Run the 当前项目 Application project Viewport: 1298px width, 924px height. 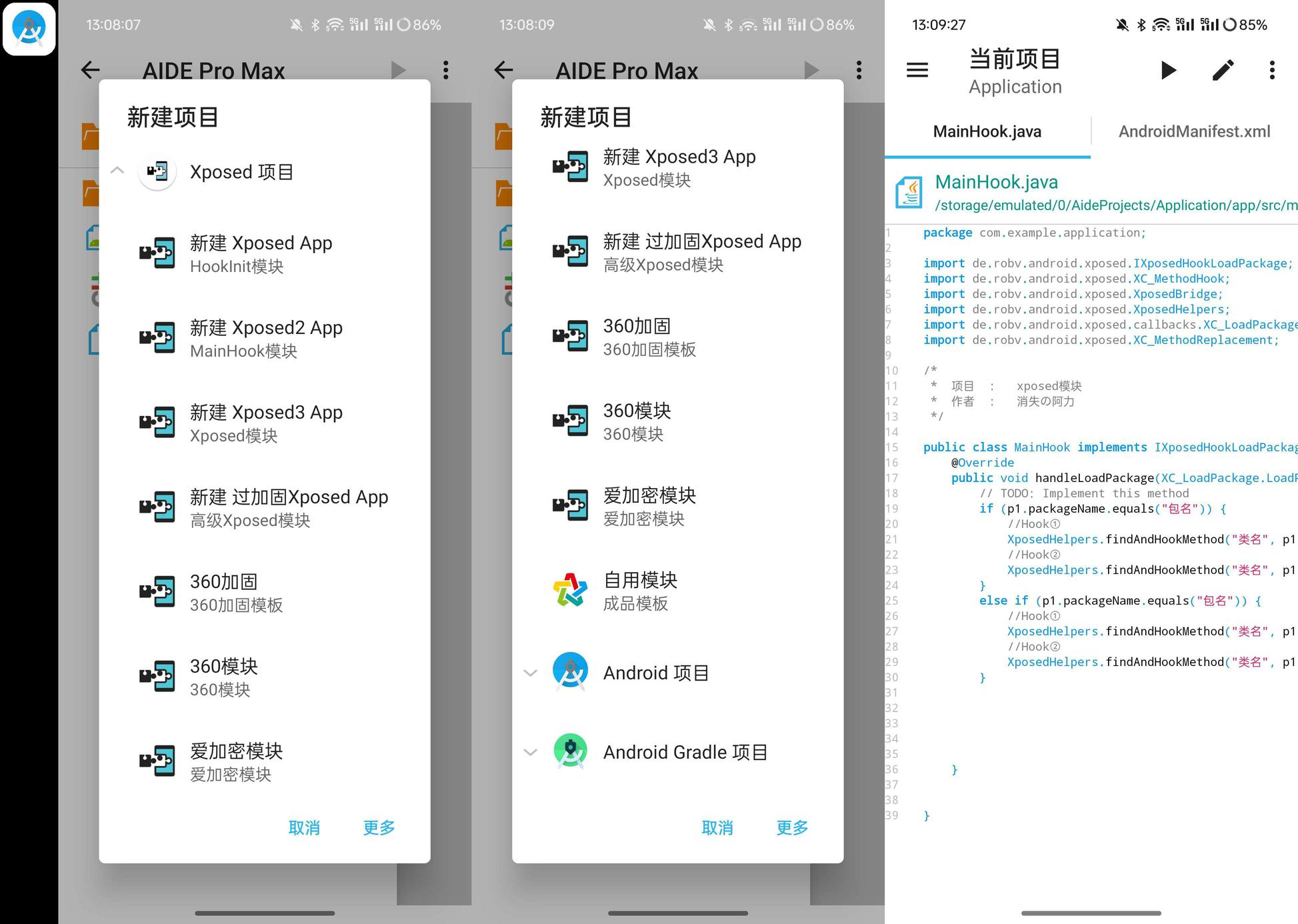coord(1168,70)
